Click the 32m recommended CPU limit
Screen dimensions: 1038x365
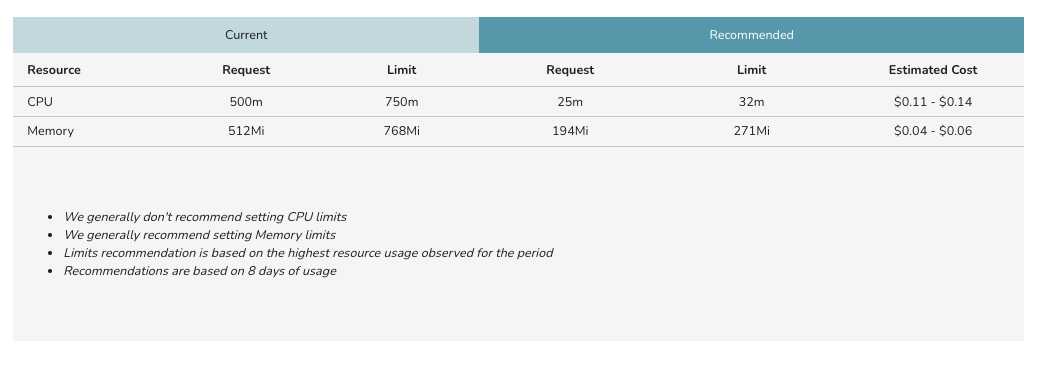pyautogui.click(x=751, y=102)
